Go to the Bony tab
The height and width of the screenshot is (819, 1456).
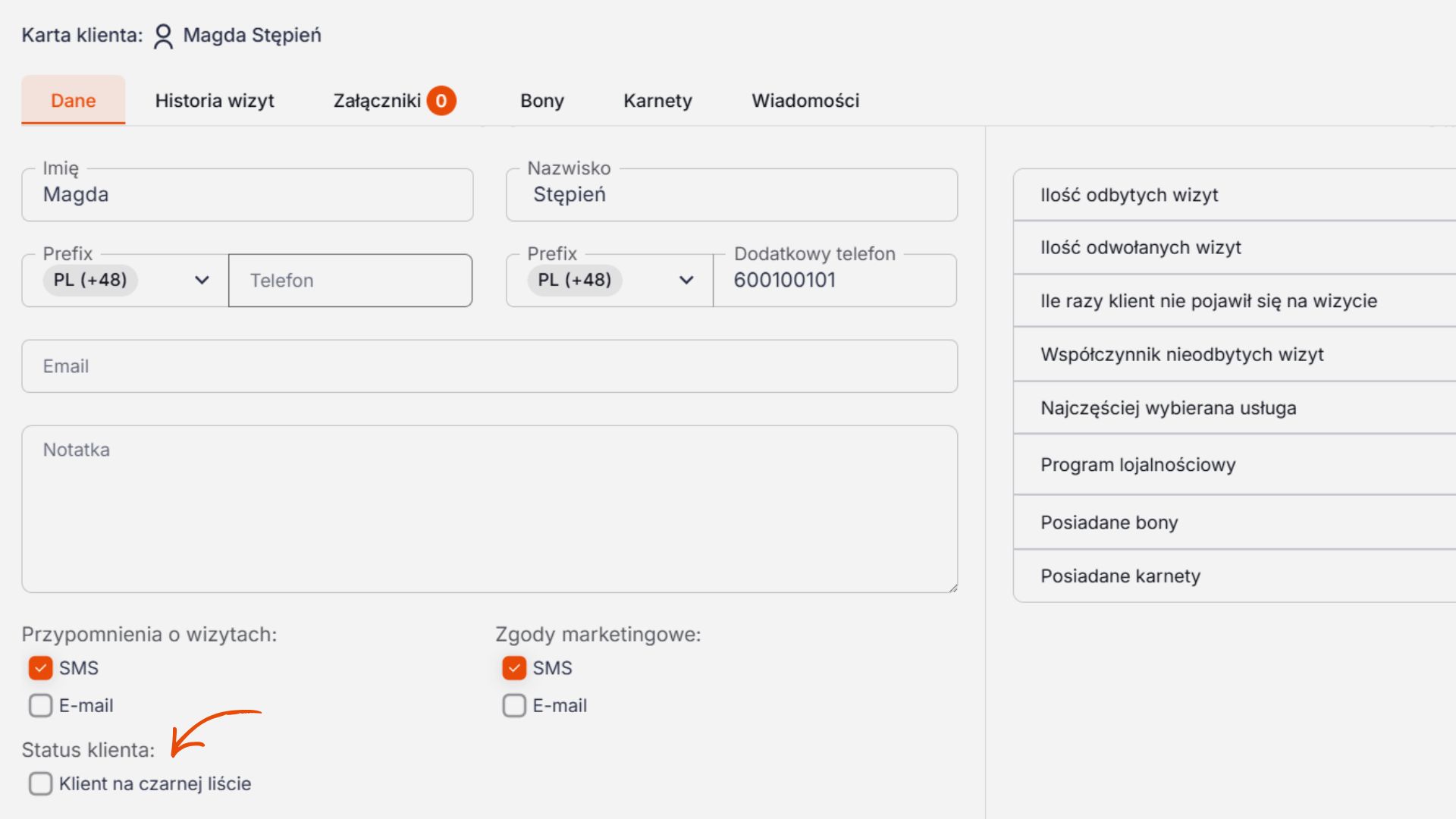pos(541,101)
